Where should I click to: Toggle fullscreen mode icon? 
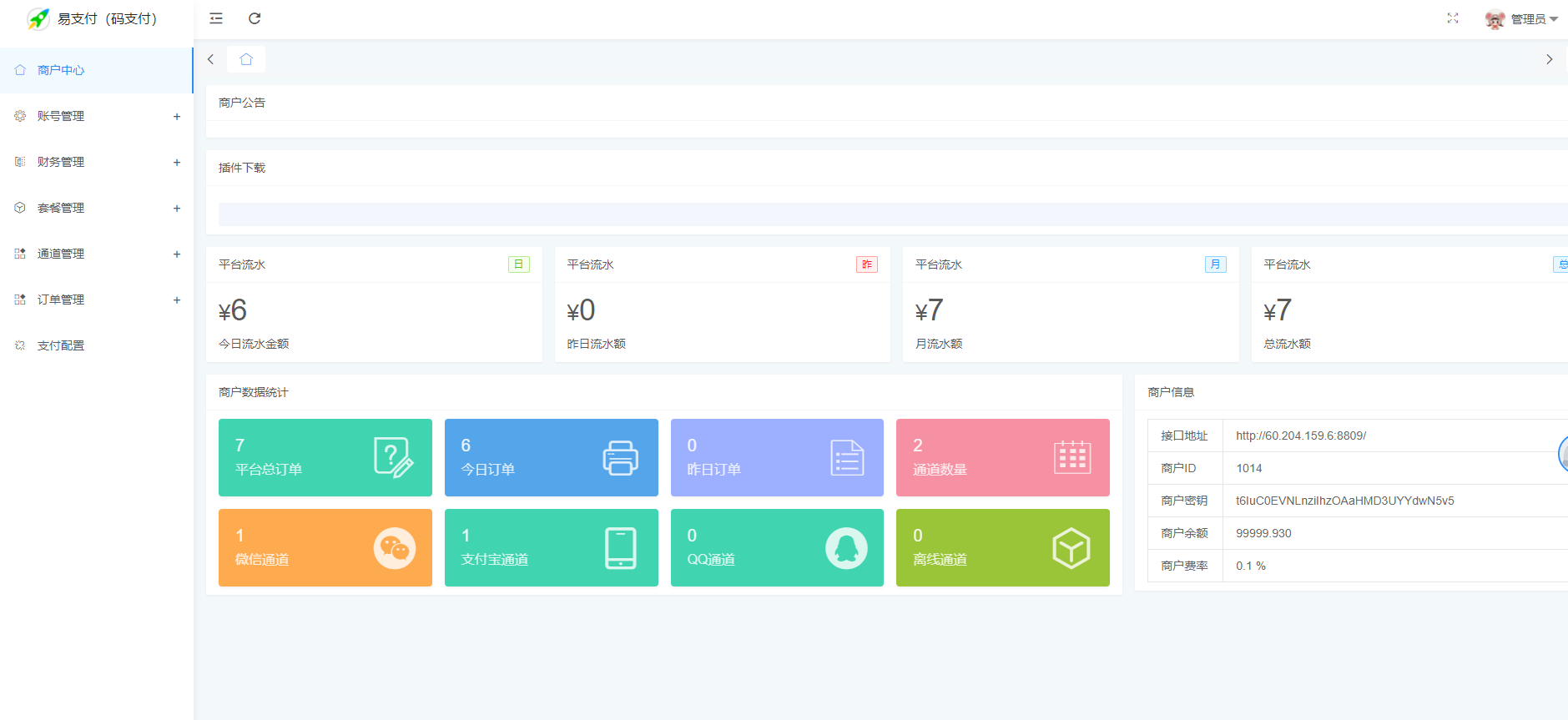[1453, 18]
